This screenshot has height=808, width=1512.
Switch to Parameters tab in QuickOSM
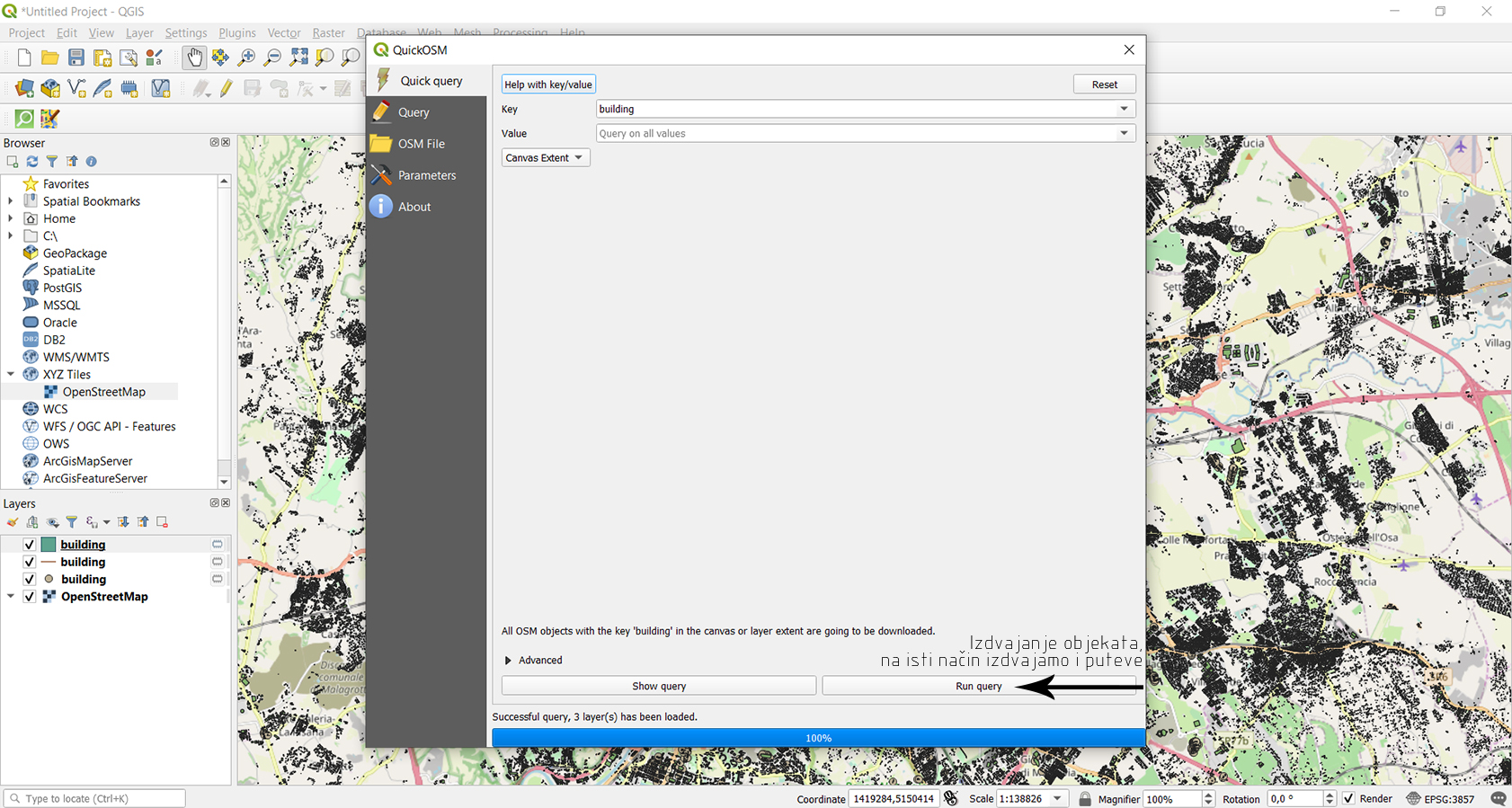(426, 175)
